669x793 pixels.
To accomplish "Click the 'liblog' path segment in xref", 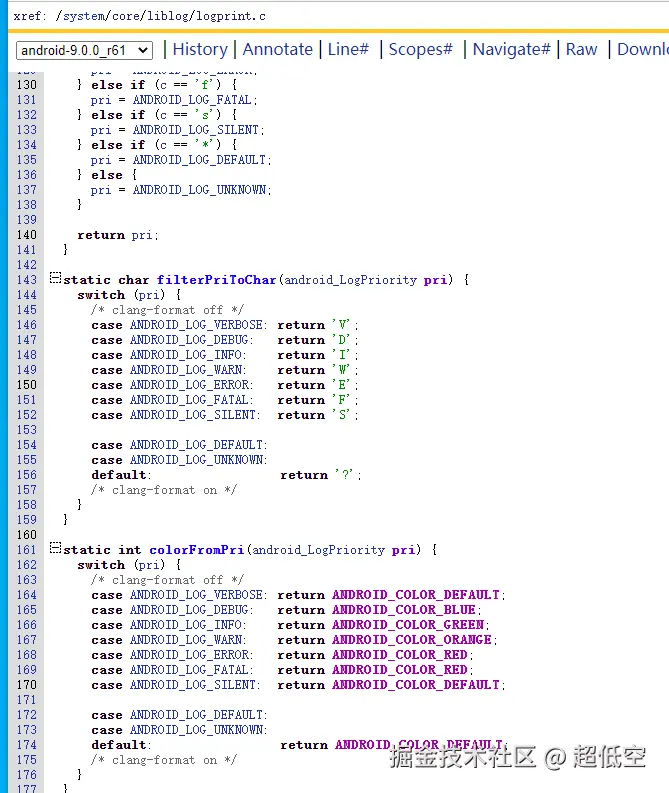I will (167, 16).
